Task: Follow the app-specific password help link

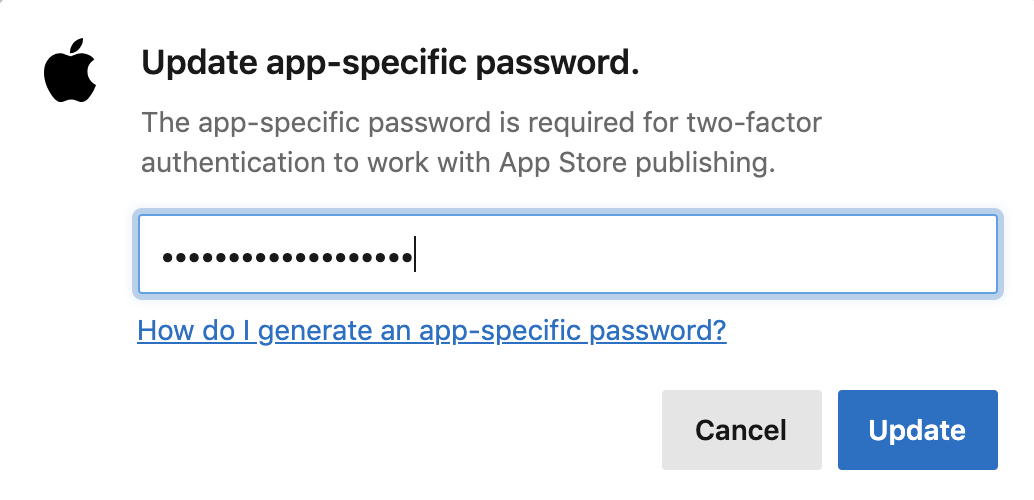Action: [x=432, y=330]
